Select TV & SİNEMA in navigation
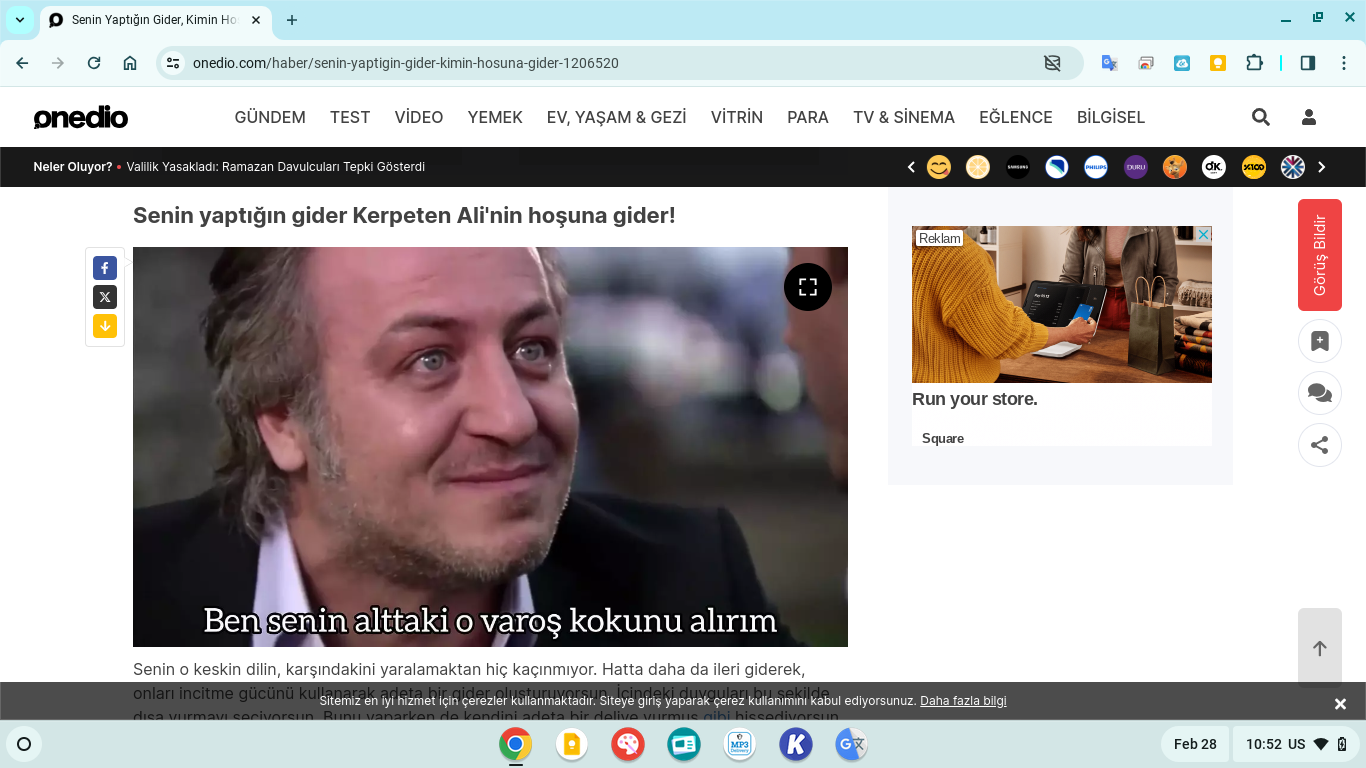The width and height of the screenshot is (1366, 768). tap(904, 117)
